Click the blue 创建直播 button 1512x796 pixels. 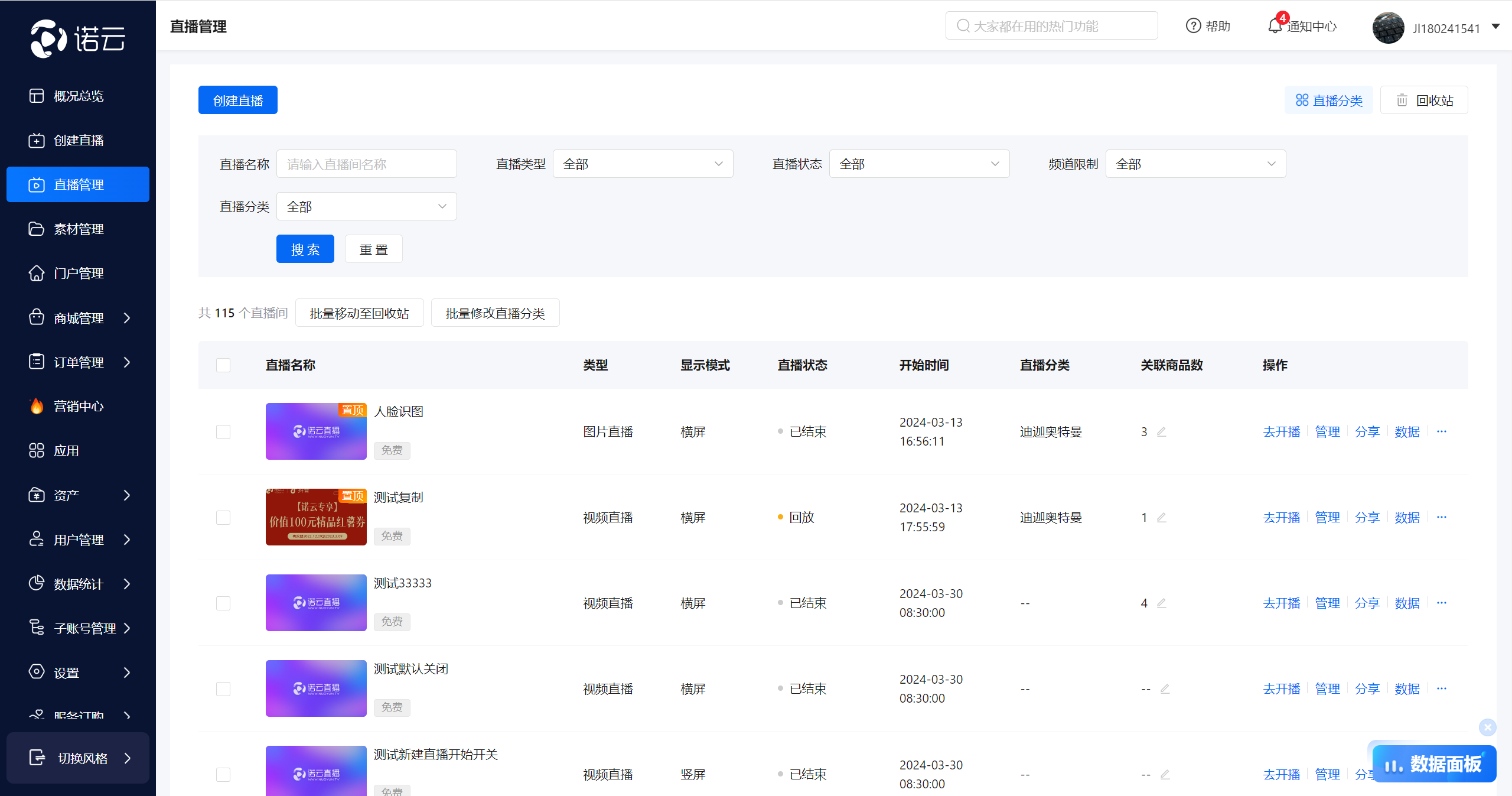coord(237,100)
